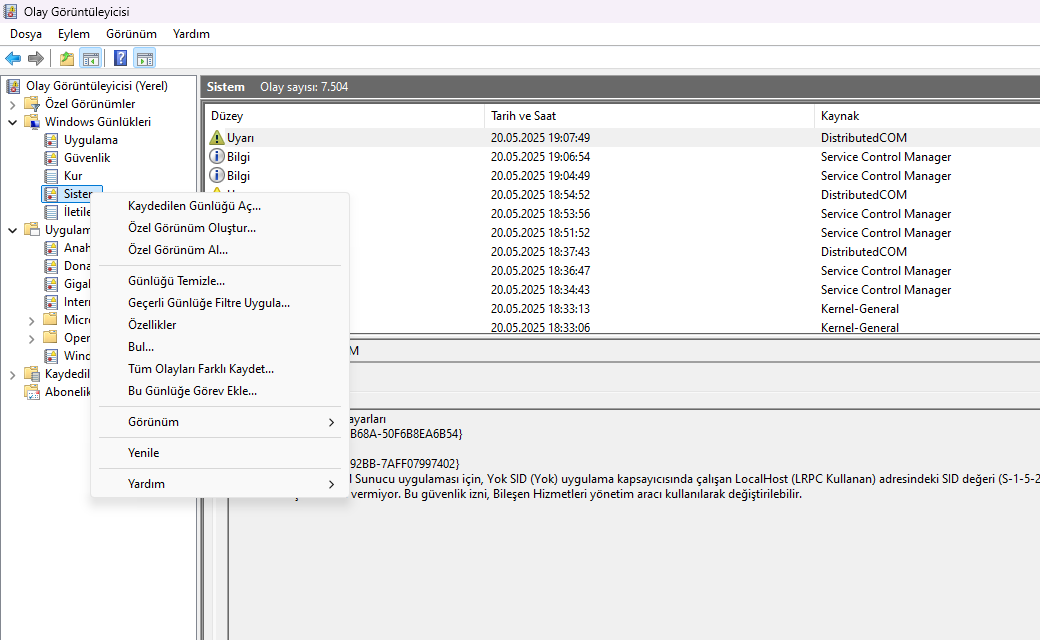Expand the Özel Görünümler tree node
Image resolution: width=1040 pixels, height=640 pixels.
(13, 104)
